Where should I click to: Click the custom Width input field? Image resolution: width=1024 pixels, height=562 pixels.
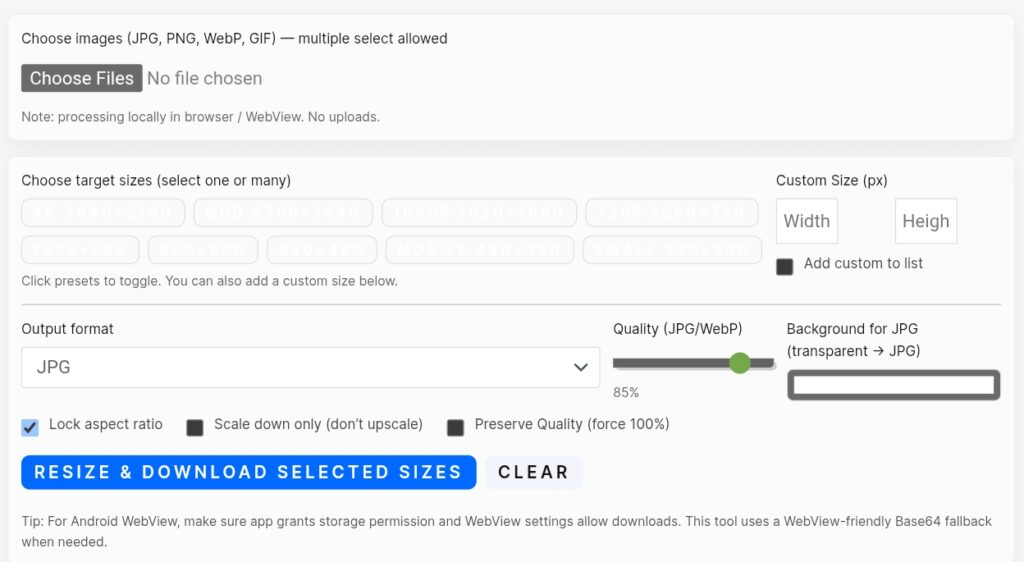[806, 222]
